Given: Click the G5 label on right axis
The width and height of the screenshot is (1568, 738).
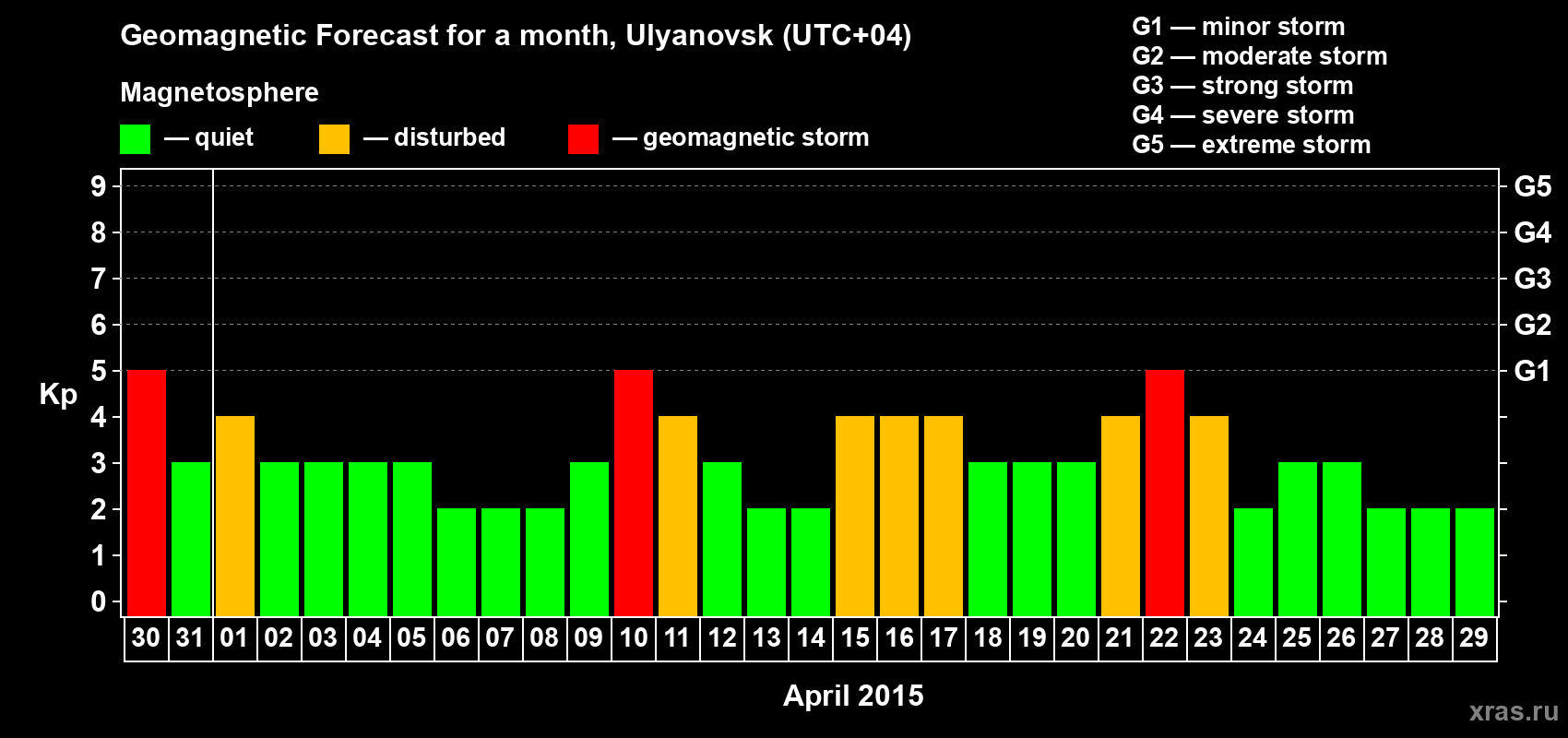Looking at the screenshot, I should pyautogui.click(x=1533, y=186).
